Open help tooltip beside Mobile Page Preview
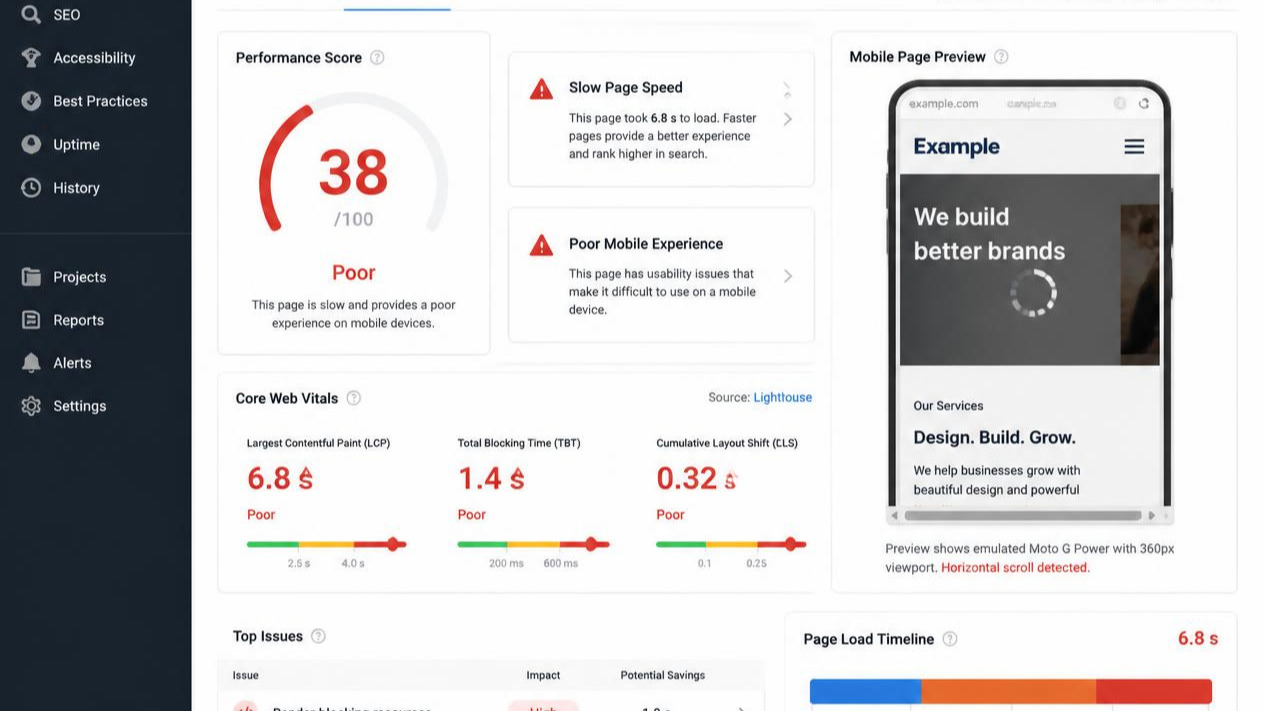Screen dimensions: 1264x711 1001,57
